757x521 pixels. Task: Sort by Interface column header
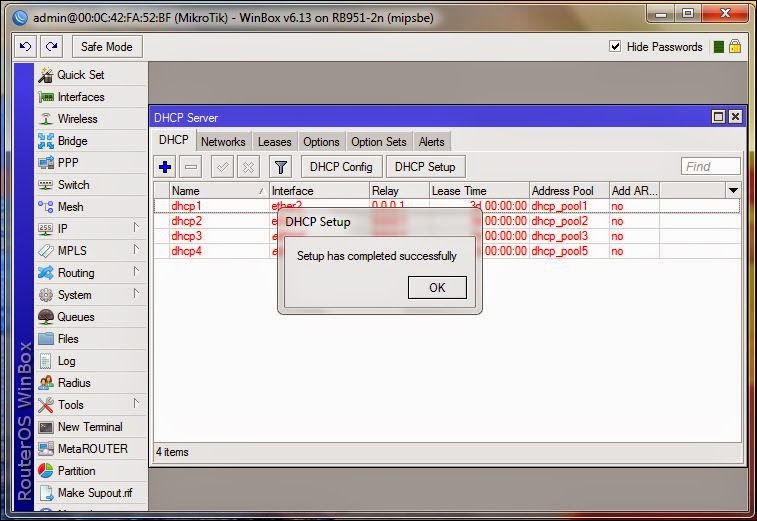(x=319, y=191)
